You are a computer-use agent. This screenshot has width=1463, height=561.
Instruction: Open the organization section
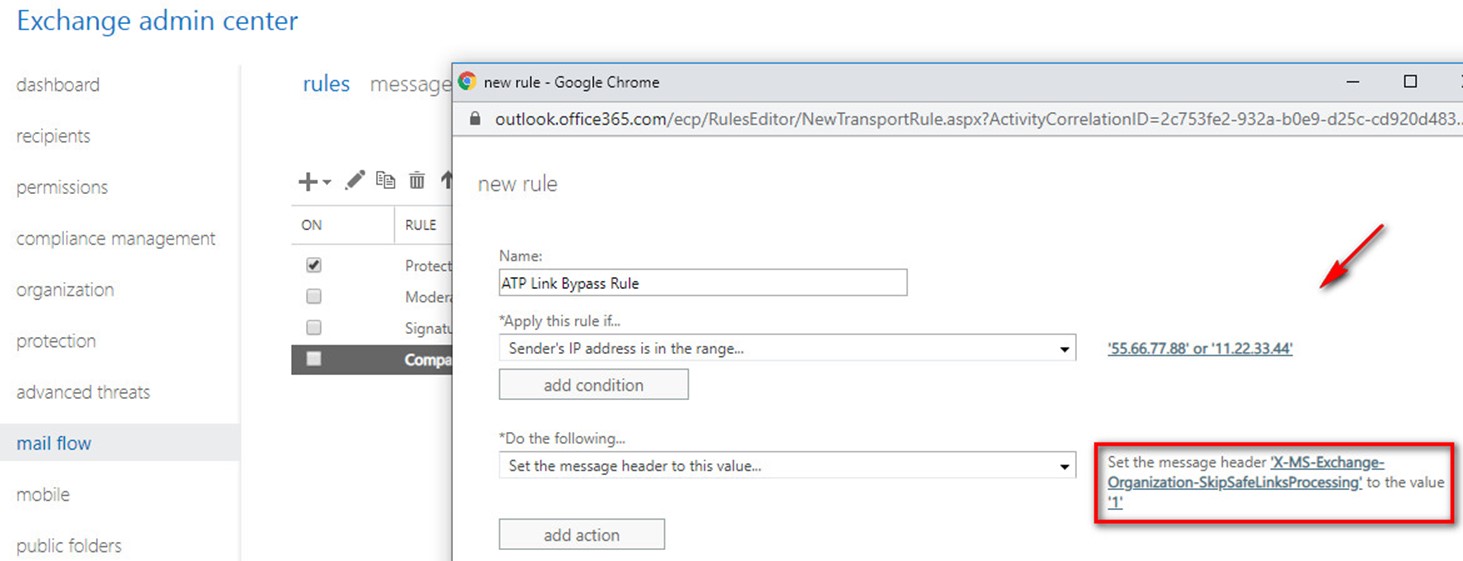pos(65,290)
